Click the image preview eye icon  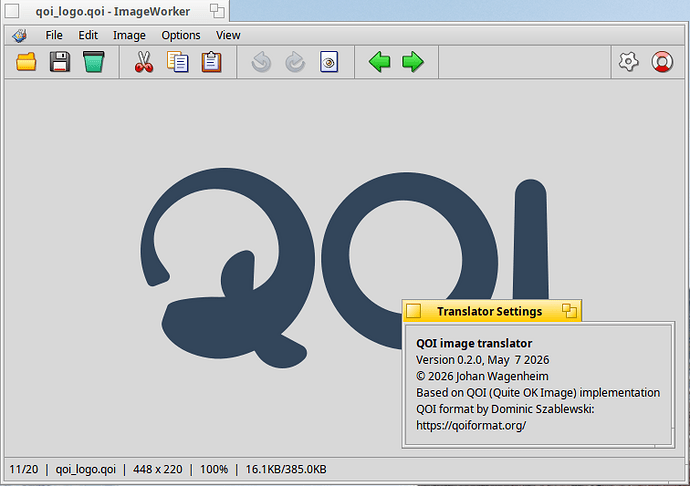point(329,62)
